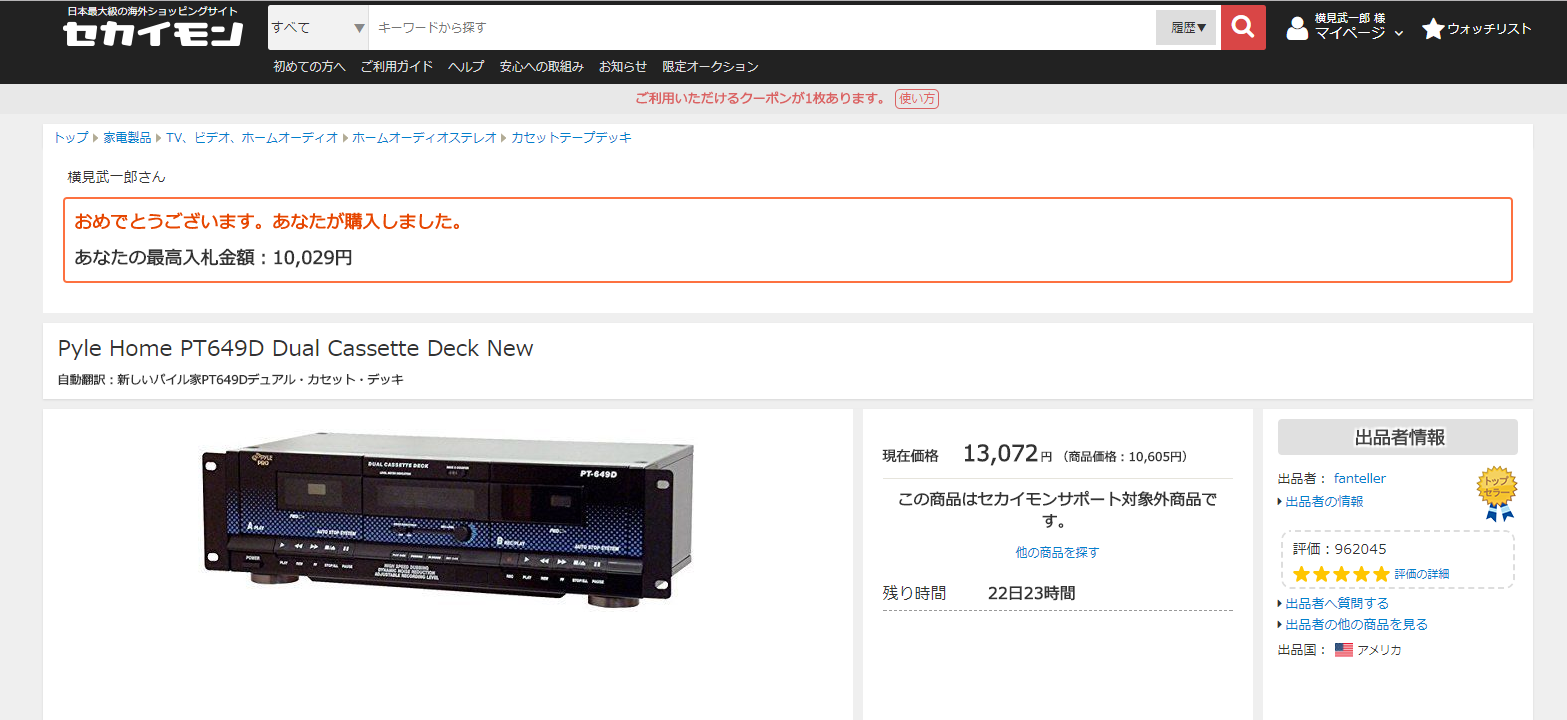Go to the 家電製品 breadcrumb
Screen dimensions: 1567x720
127,138
